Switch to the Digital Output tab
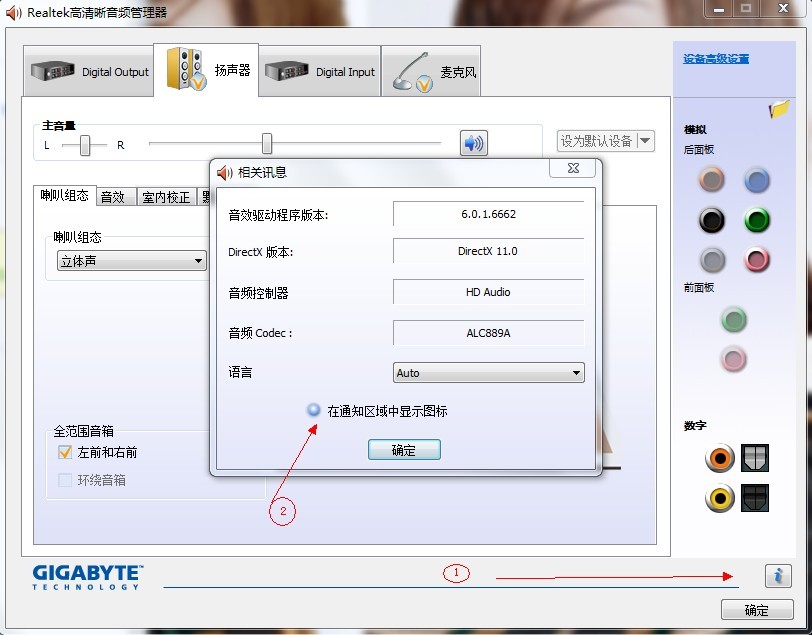 [89, 71]
